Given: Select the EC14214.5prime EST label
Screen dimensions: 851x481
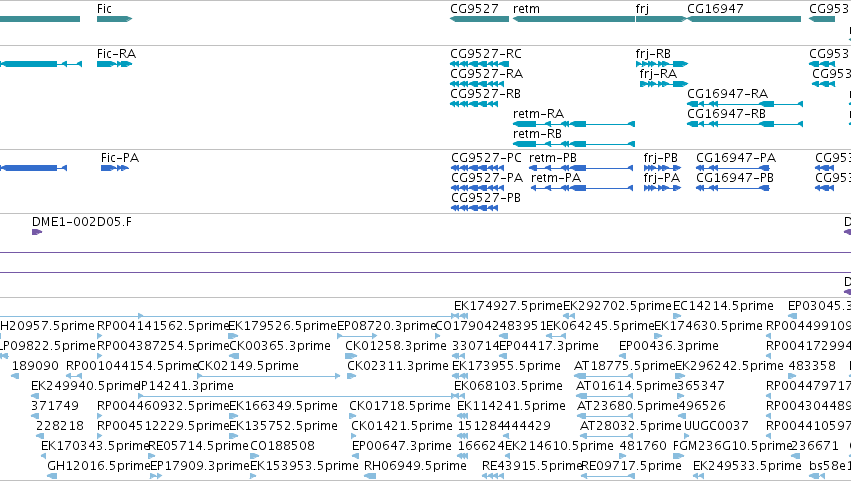Looking at the screenshot, I should (x=723, y=306).
